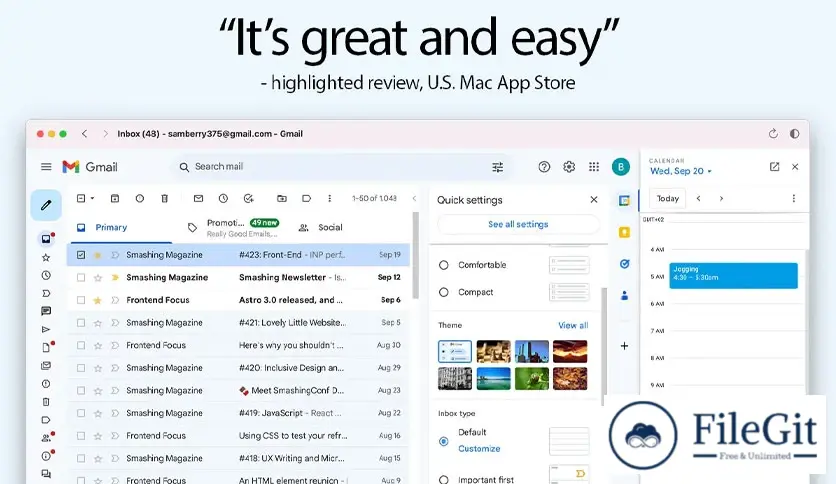Screen dimensions: 836x484
Task: Open the Jogging calendar event
Action: pyautogui.click(x=734, y=276)
